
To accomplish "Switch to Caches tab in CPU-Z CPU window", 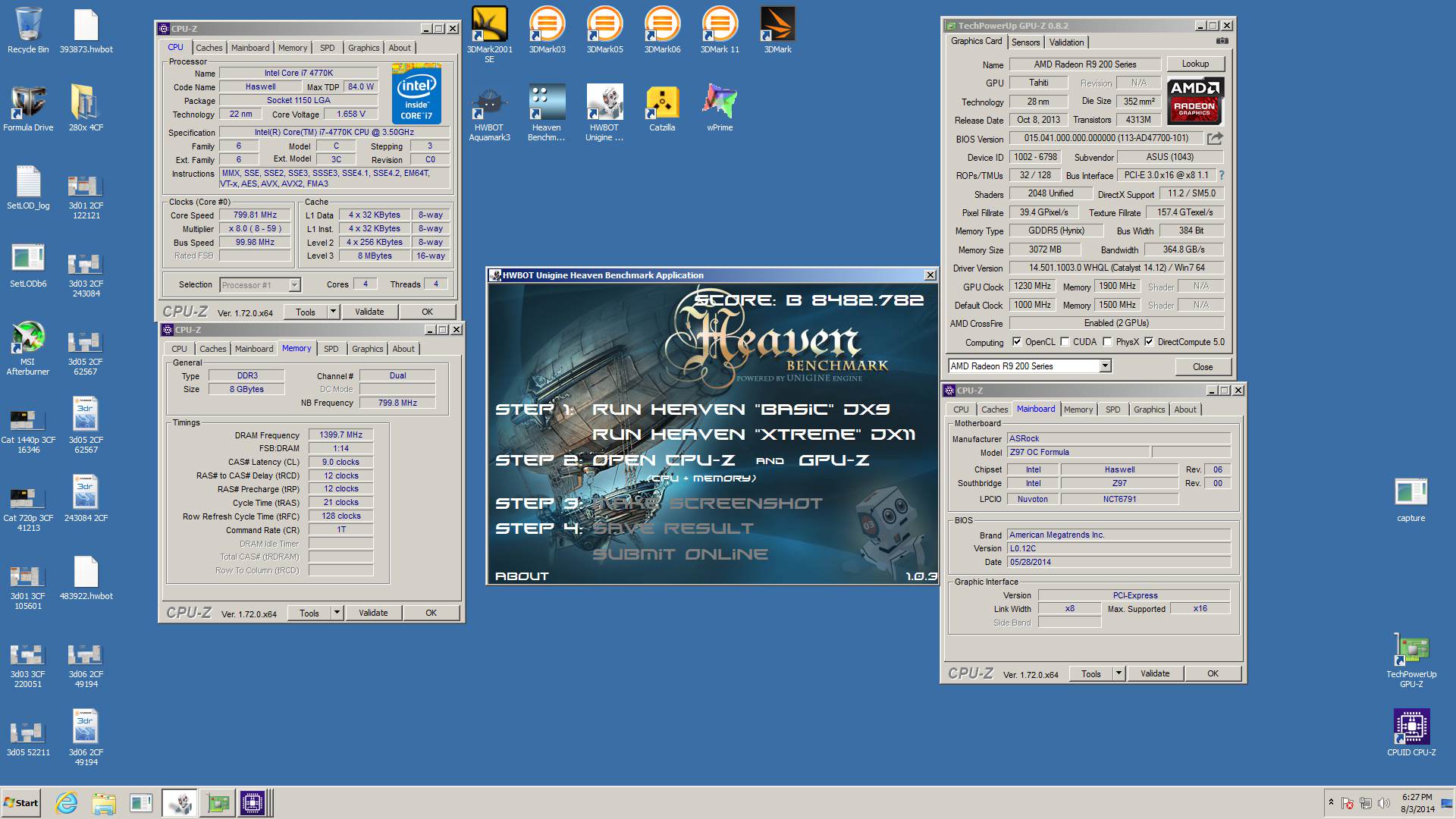I will tap(209, 48).
